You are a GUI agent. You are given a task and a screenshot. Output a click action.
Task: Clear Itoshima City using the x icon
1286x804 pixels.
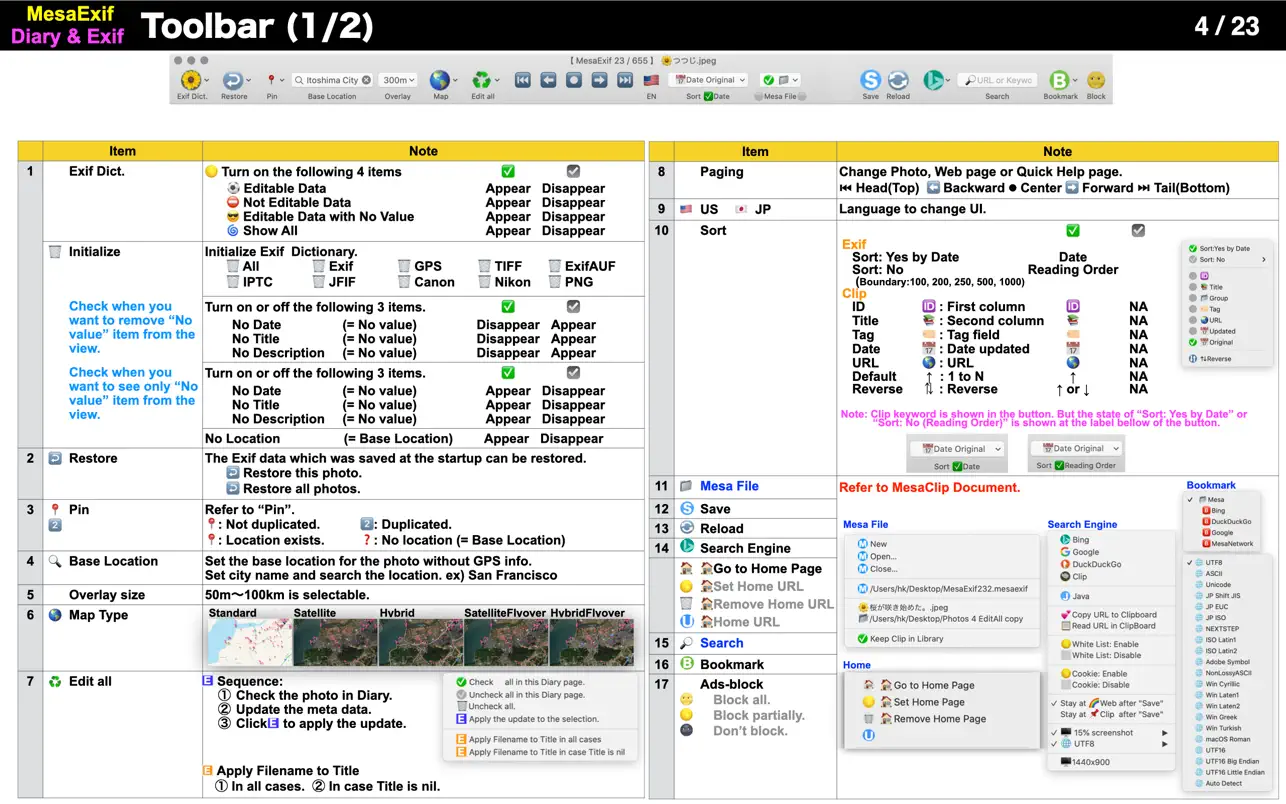366,80
